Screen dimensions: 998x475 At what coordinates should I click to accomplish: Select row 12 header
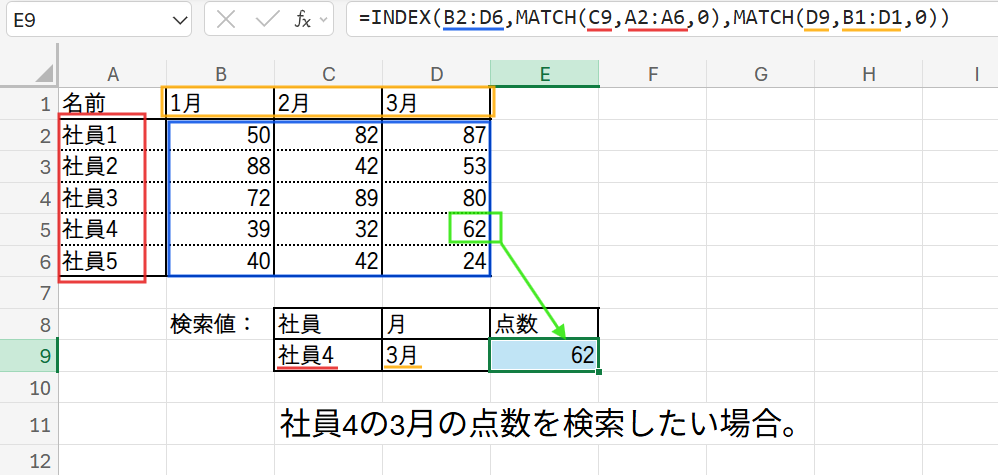point(29,460)
